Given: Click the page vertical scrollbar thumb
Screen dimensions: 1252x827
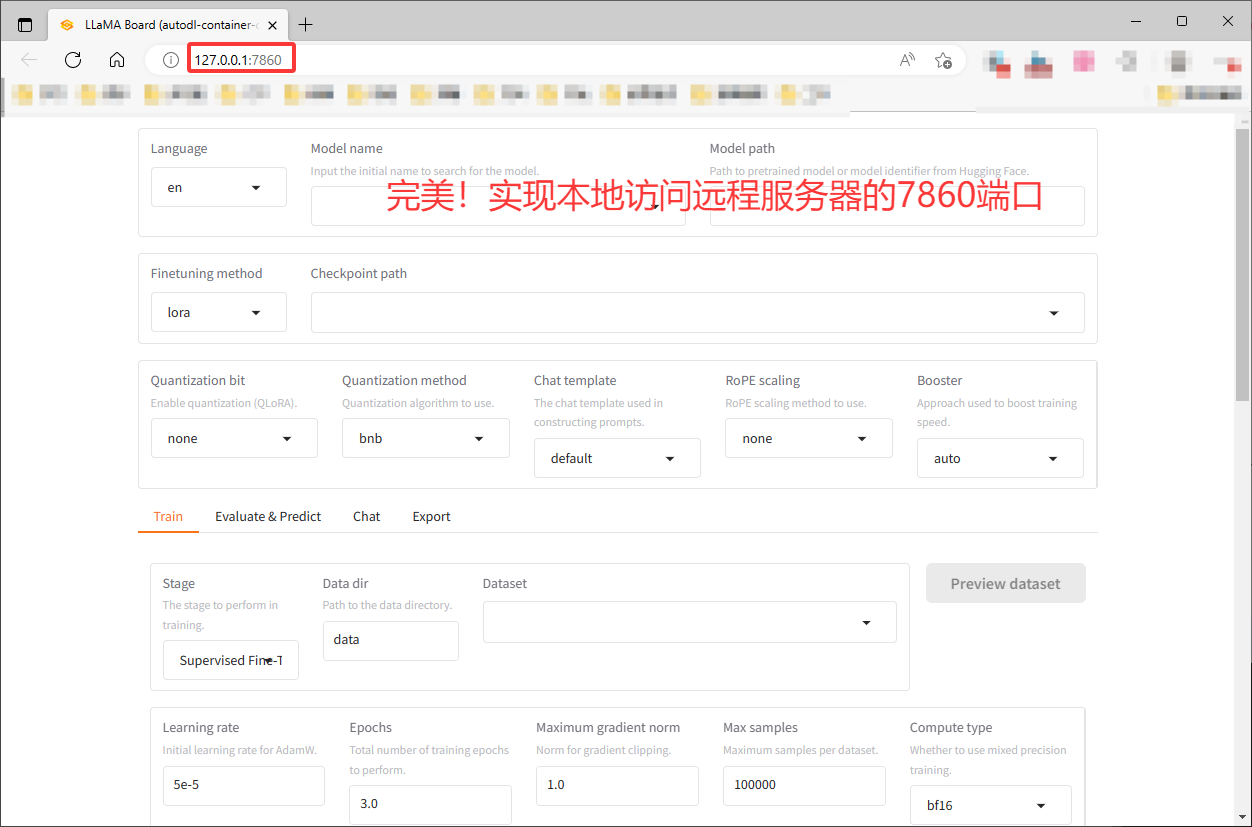Looking at the screenshot, I should pyautogui.click(x=1243, y=265).
